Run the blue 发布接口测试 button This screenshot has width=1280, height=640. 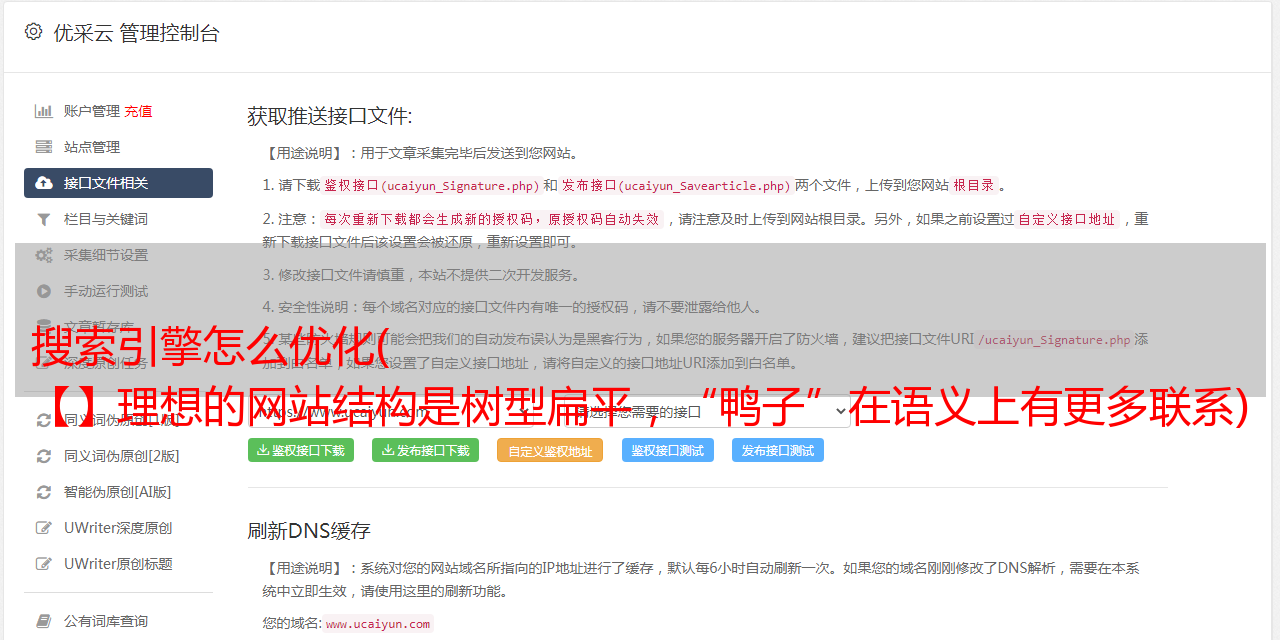pyautogui.click(x=778, y=451)
